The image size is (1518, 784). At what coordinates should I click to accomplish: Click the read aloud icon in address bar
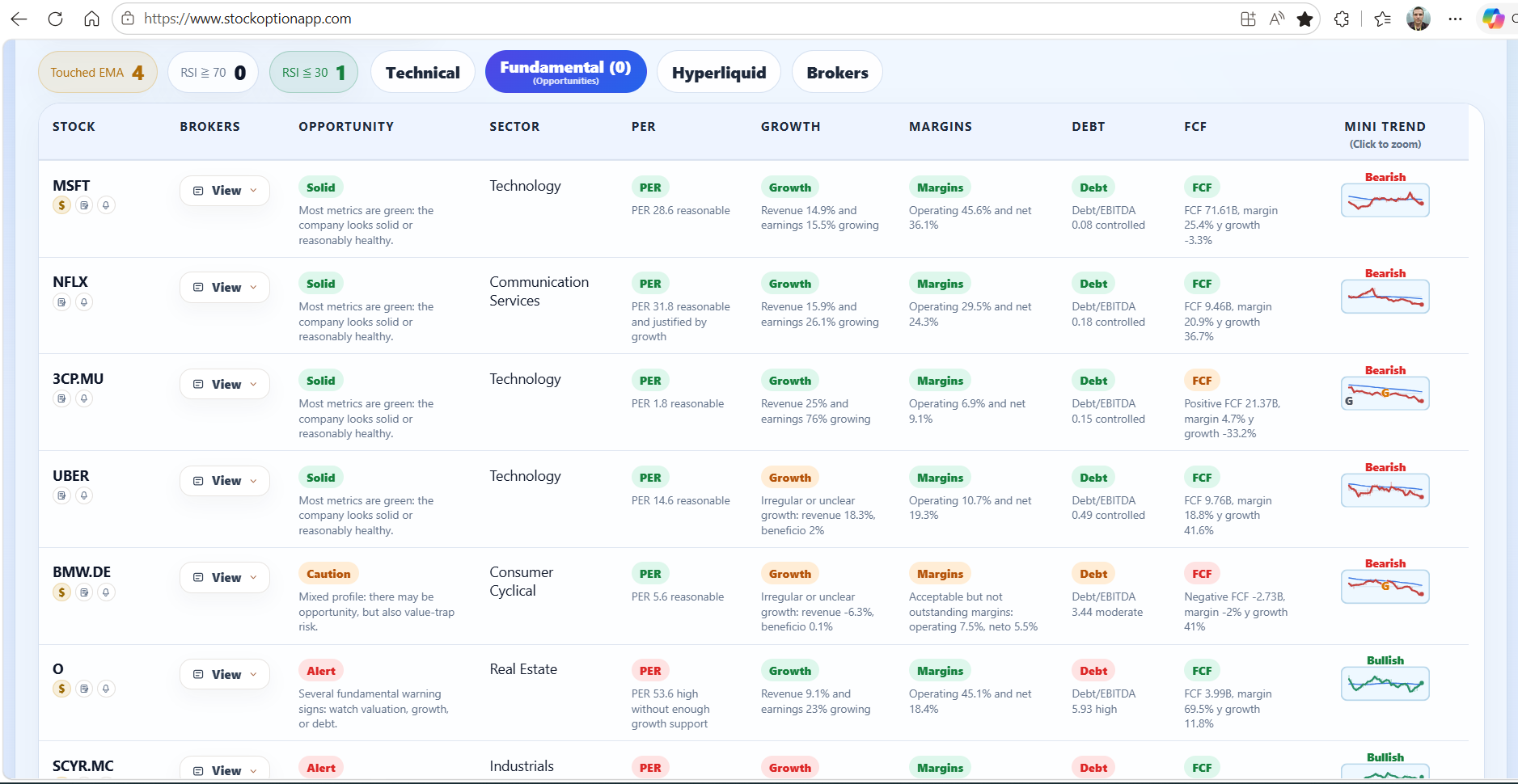[x=1276, y=19]
